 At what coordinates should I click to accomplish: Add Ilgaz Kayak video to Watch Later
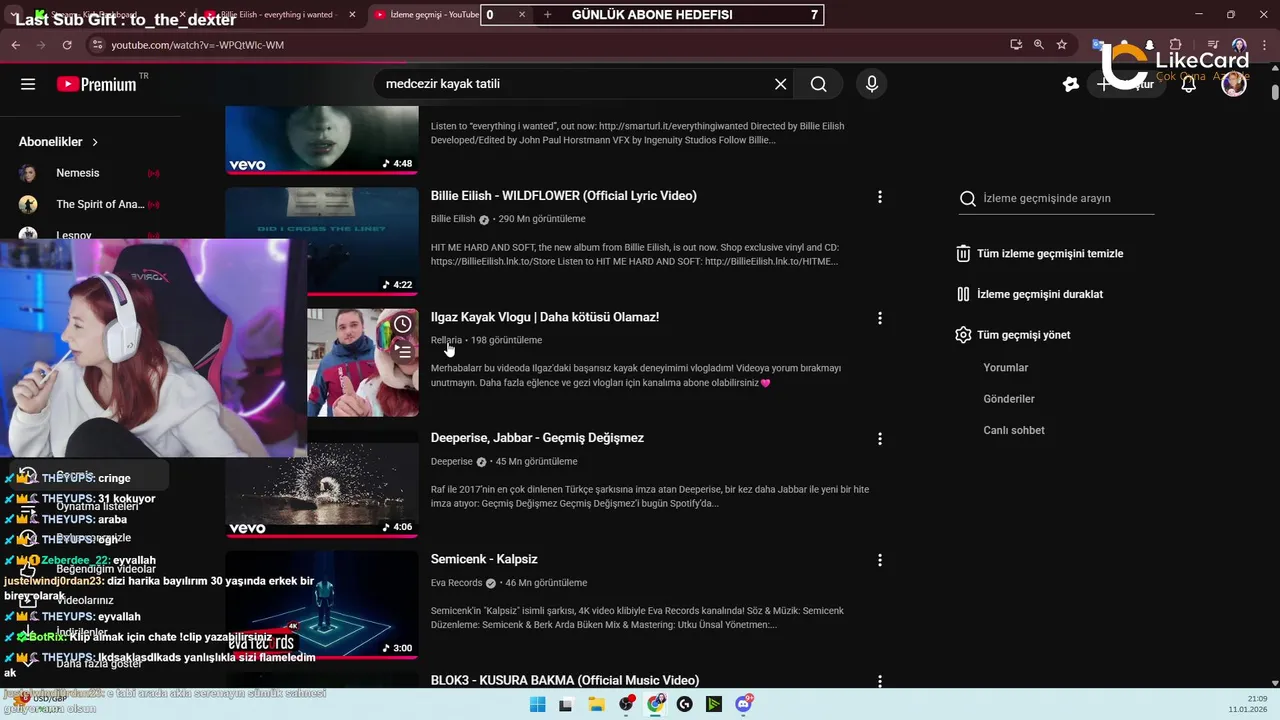[x=402, y=324]
